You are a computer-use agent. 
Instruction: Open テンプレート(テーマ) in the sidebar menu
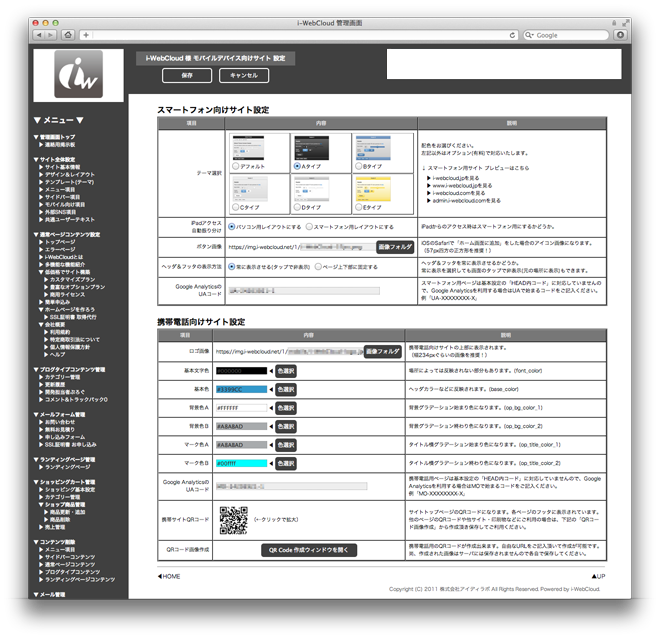click(x=69, y=182)
